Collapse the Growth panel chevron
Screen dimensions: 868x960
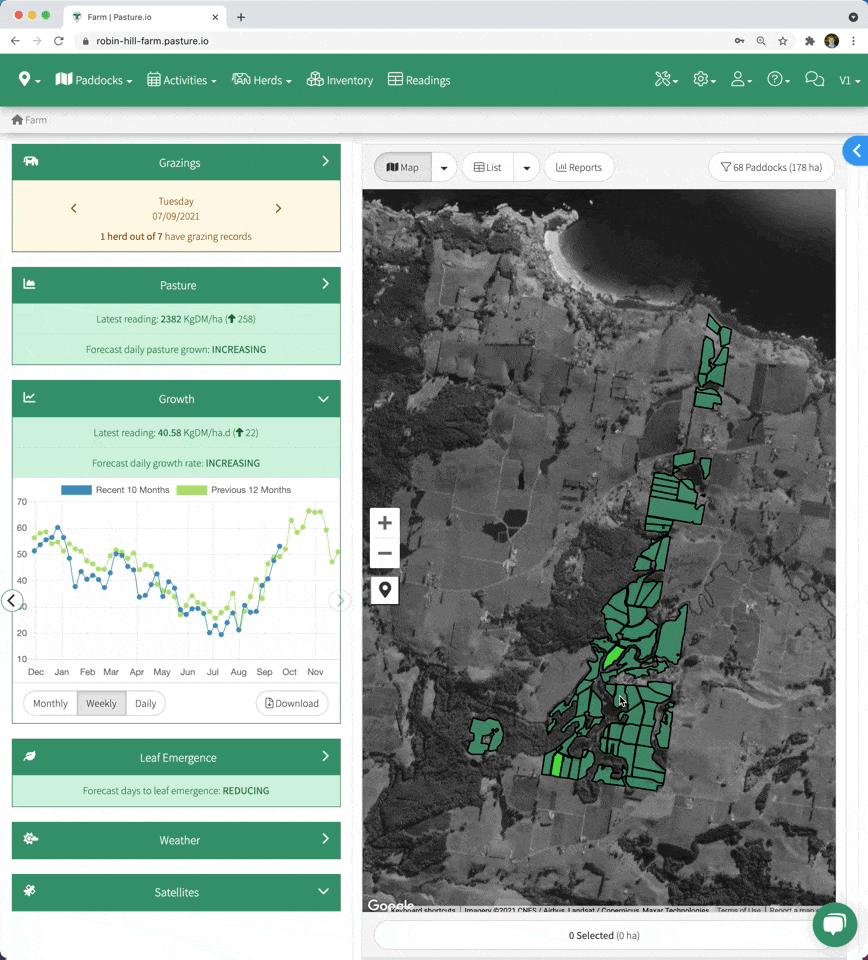tap(322, 398)
